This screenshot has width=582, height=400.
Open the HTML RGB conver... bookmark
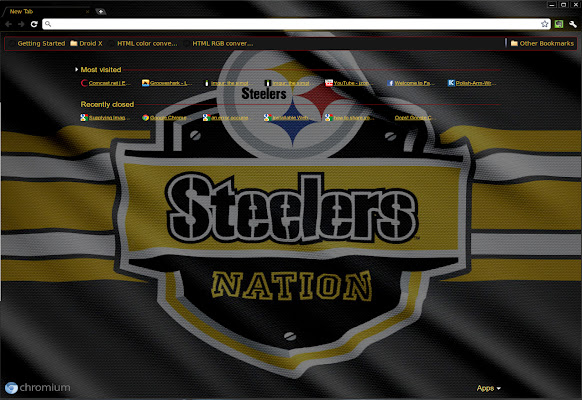tap(222, 43)
